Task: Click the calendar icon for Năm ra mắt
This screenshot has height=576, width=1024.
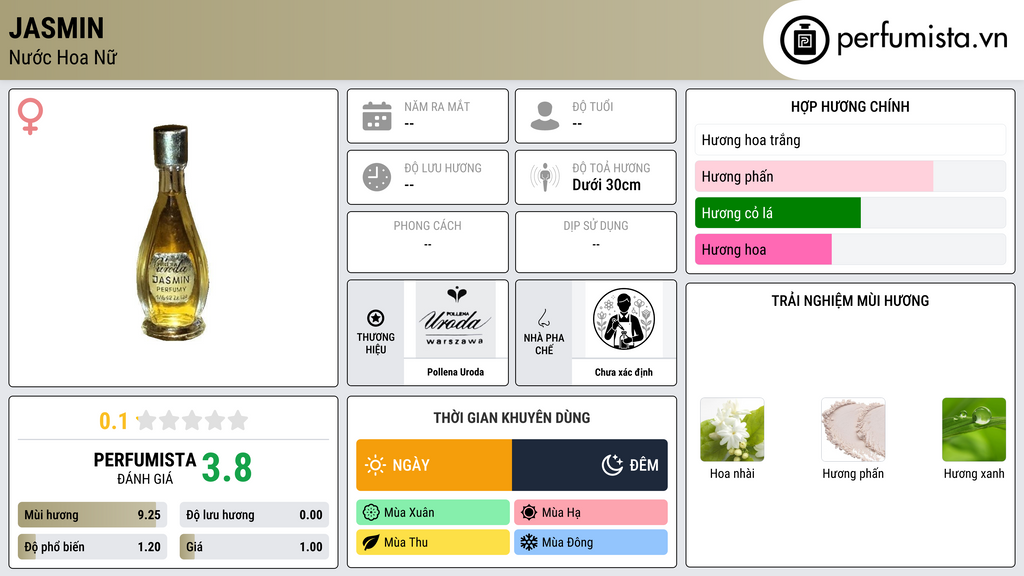Action: [377, 116]
